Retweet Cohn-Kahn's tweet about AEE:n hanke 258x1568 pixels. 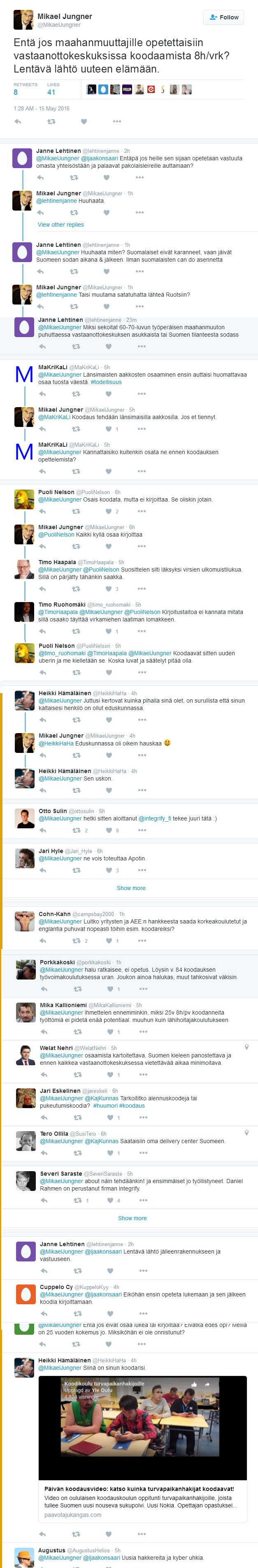(x=76, y=940)
